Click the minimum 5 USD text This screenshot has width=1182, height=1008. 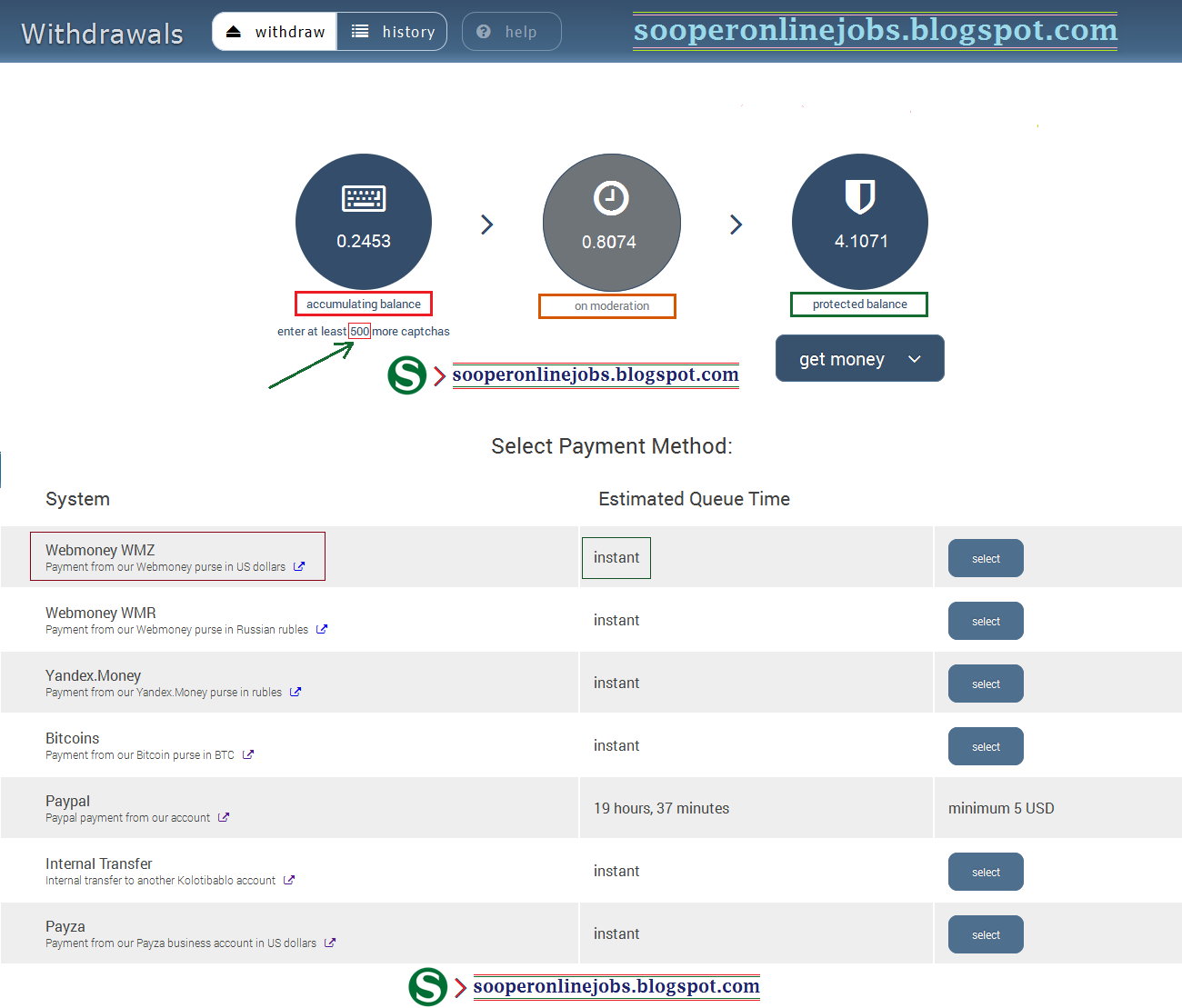point(1001,808)
